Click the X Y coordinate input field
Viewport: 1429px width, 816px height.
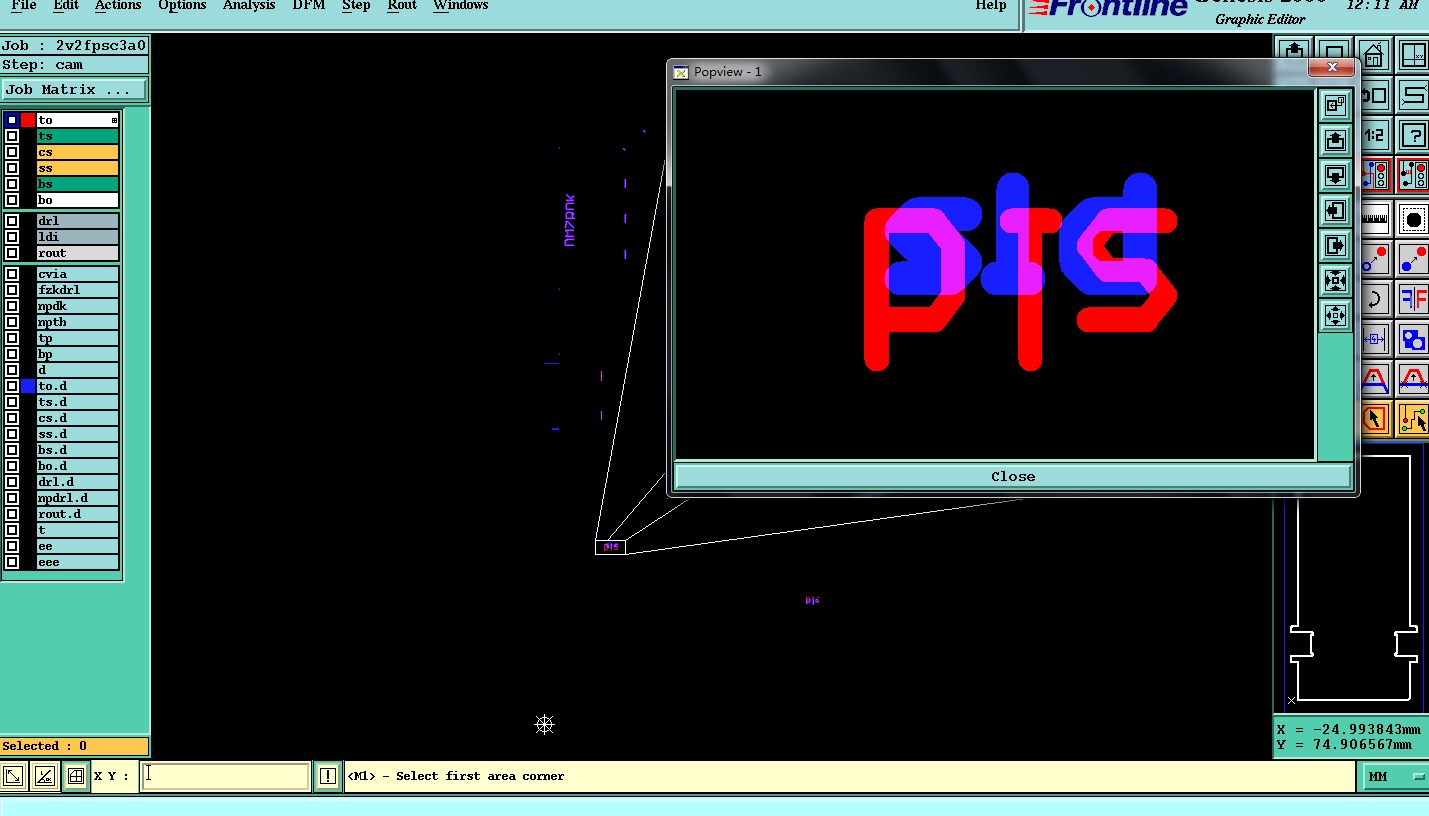(225, 776)
